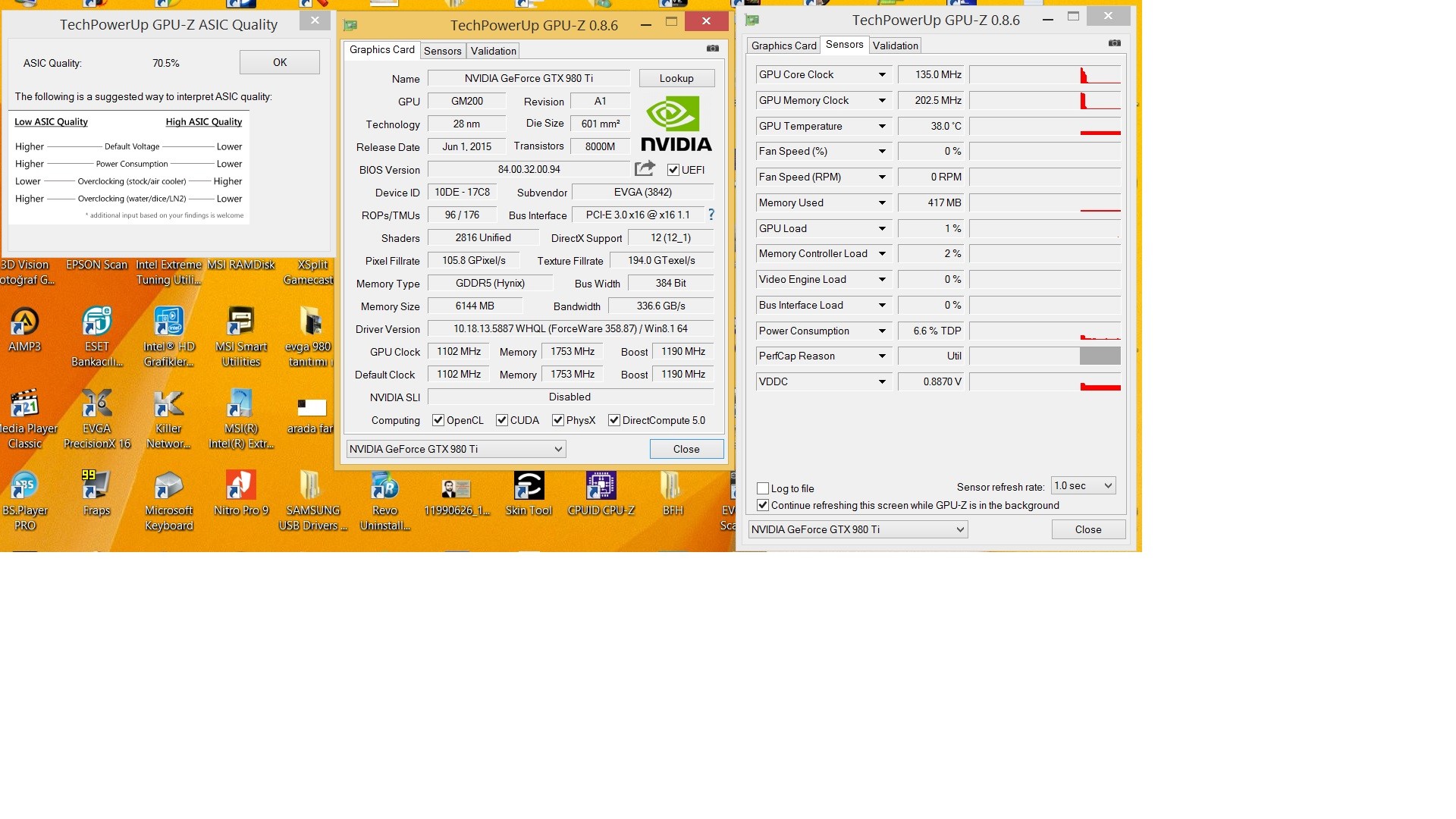Screen dimensions: 1456x819
Task: Switch to Validation tab in GPU-Z
Action: pos(492,51)
